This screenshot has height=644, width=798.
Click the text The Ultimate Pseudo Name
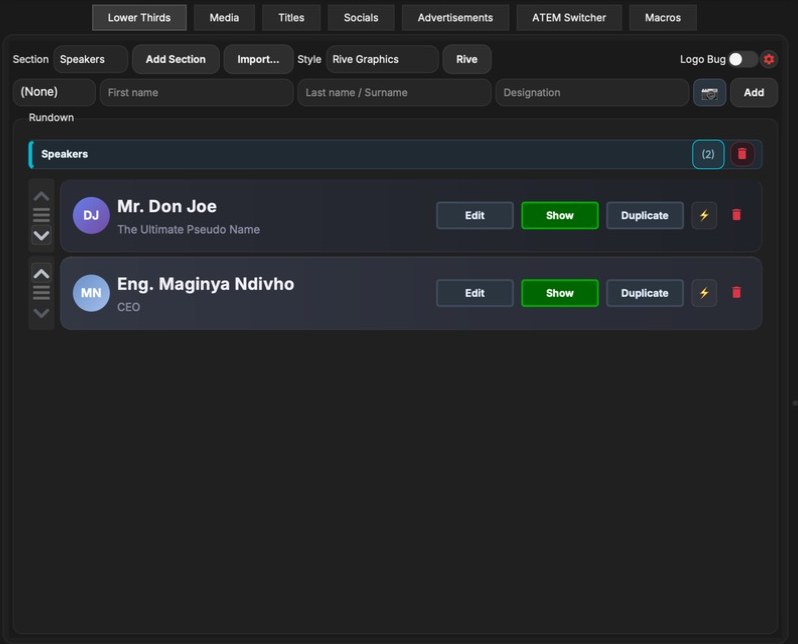(x=188, y=230)
